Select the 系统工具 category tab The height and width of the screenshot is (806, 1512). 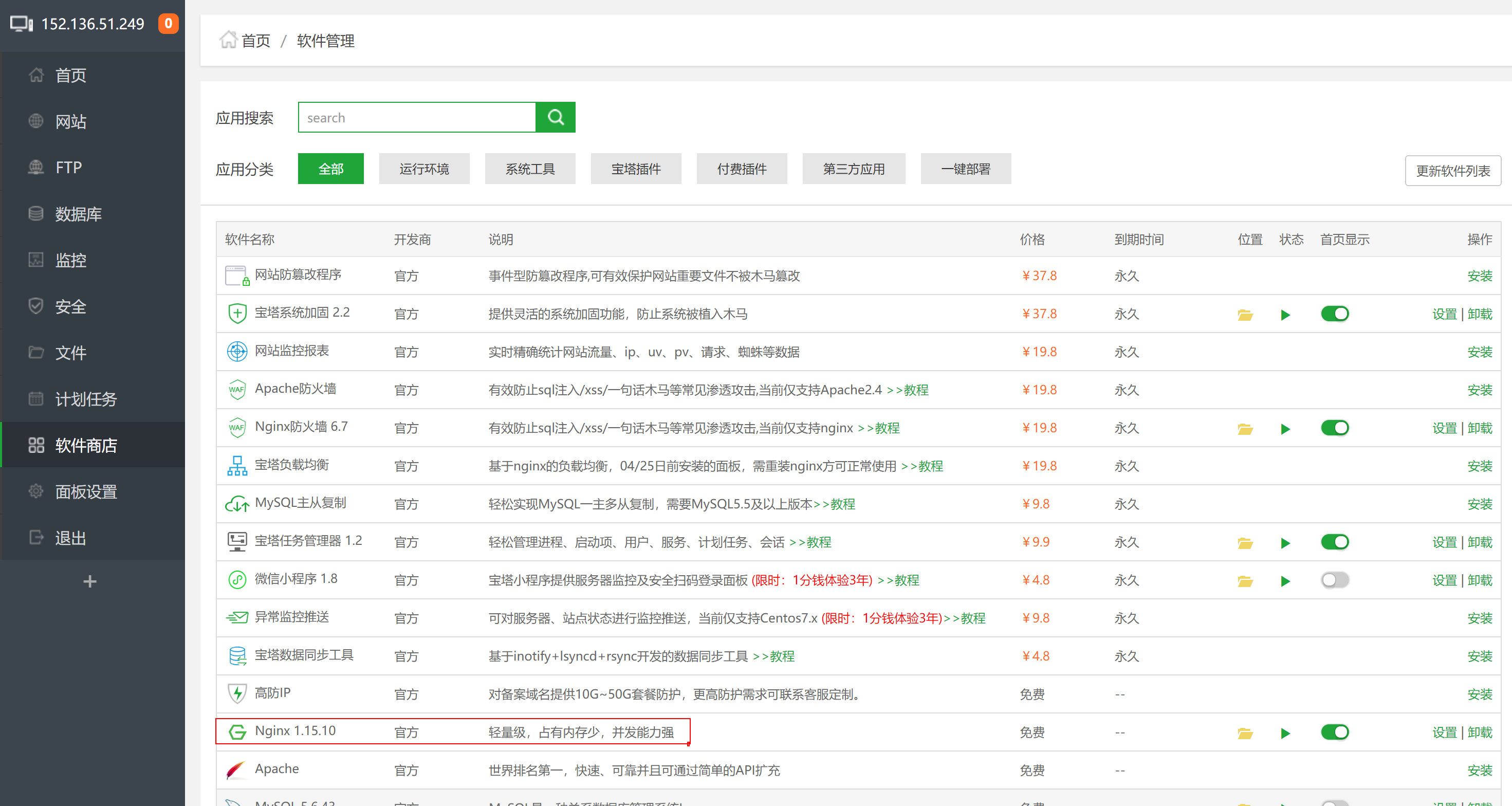coord(530,169)
